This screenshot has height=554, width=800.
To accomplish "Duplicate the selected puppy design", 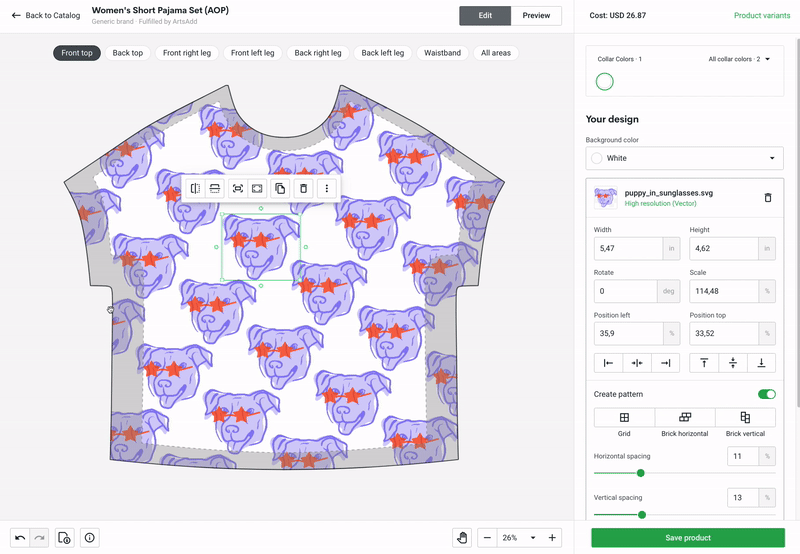I will [x=280, y=189].
